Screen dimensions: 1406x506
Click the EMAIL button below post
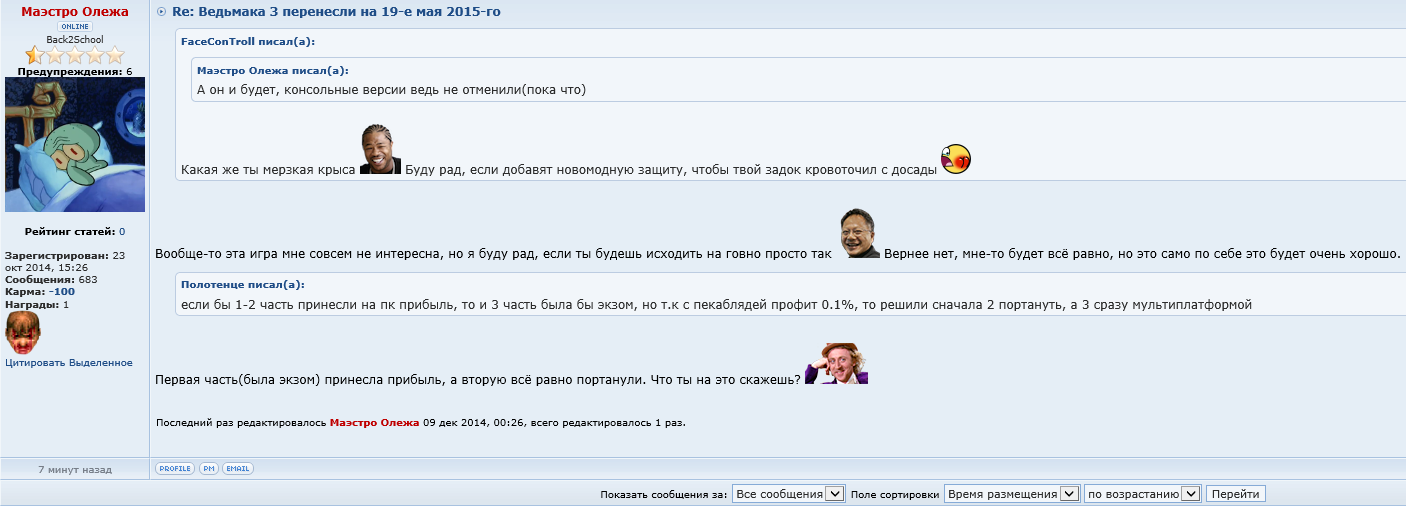[238, 468]
